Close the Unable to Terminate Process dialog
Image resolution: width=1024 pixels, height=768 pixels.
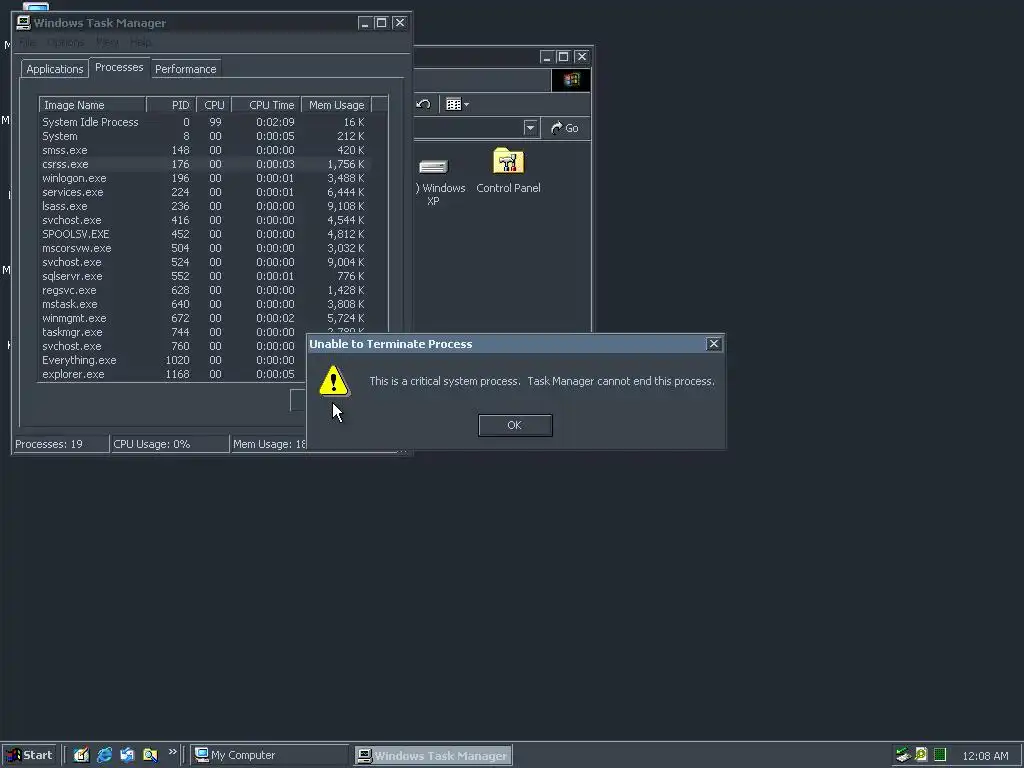tap(714, 344)
